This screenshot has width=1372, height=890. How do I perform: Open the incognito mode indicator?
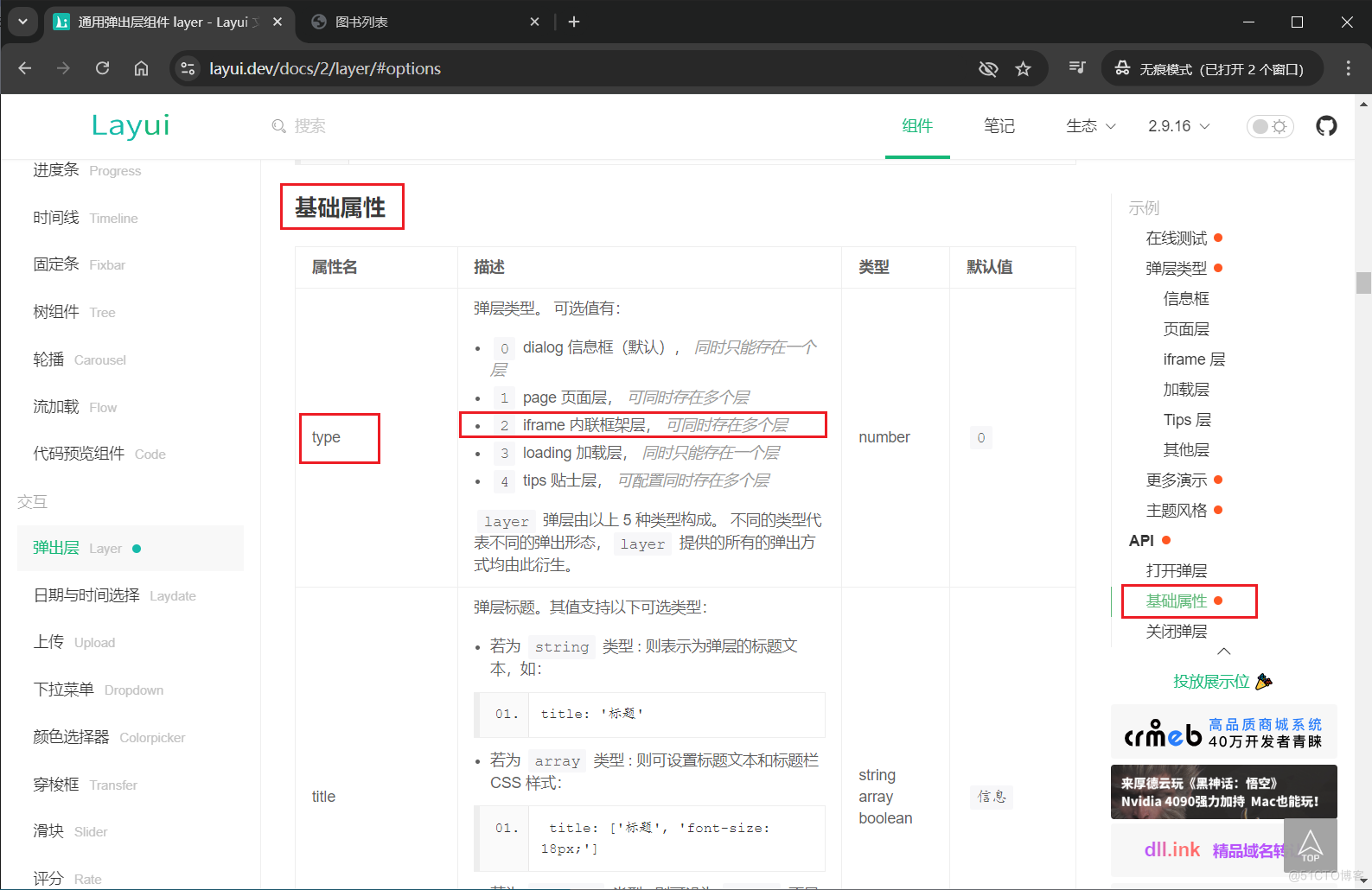[x=1212, y=68]
